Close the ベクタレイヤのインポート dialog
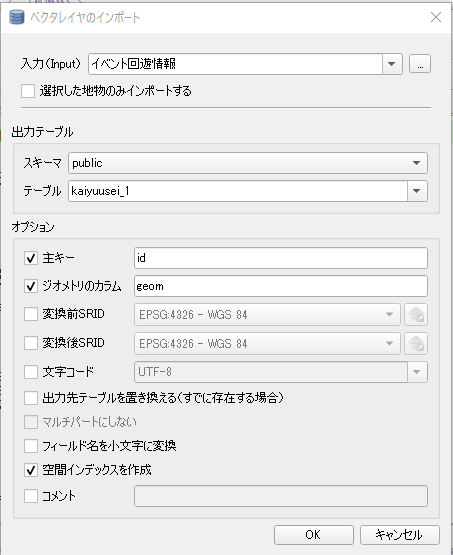 click(x=436, y=17)
